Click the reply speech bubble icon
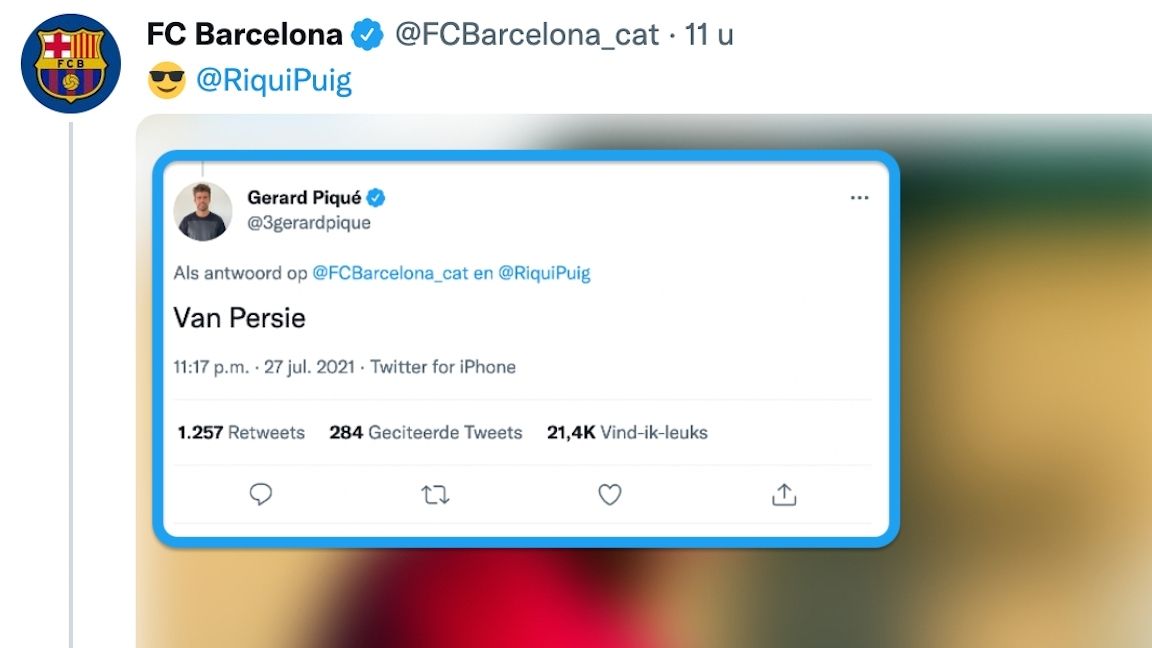This screenshot has height=648, width=1152. coord(261,494)
